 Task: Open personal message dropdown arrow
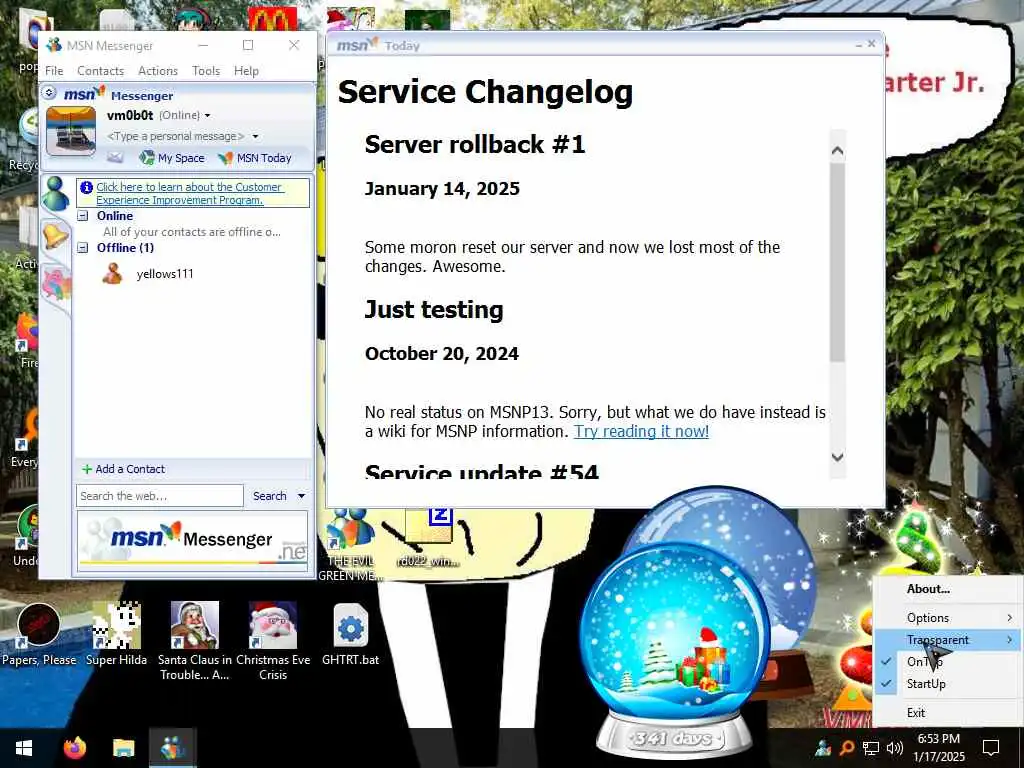[255, 136]
